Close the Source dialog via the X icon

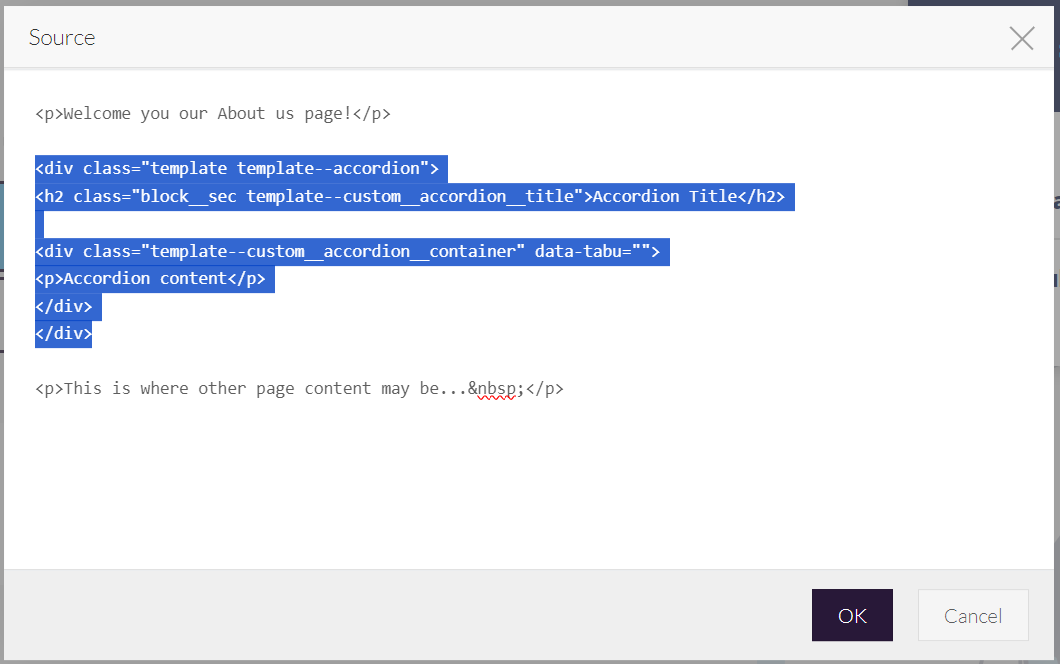click(x=1021, y=38)
